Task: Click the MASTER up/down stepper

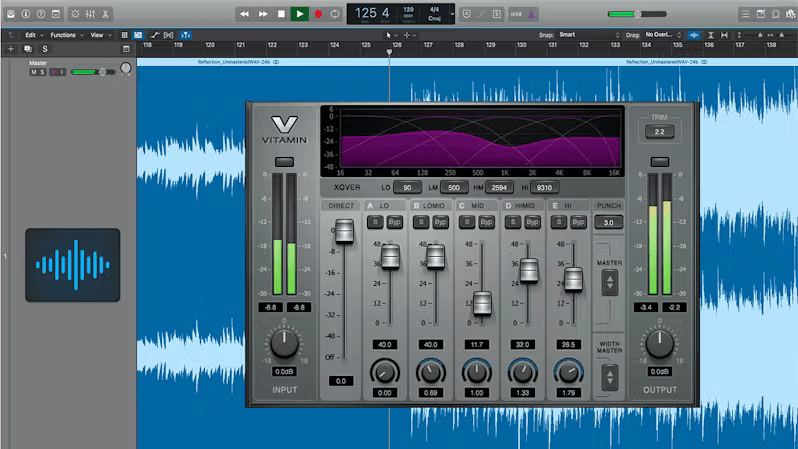Action: (609, 283)
